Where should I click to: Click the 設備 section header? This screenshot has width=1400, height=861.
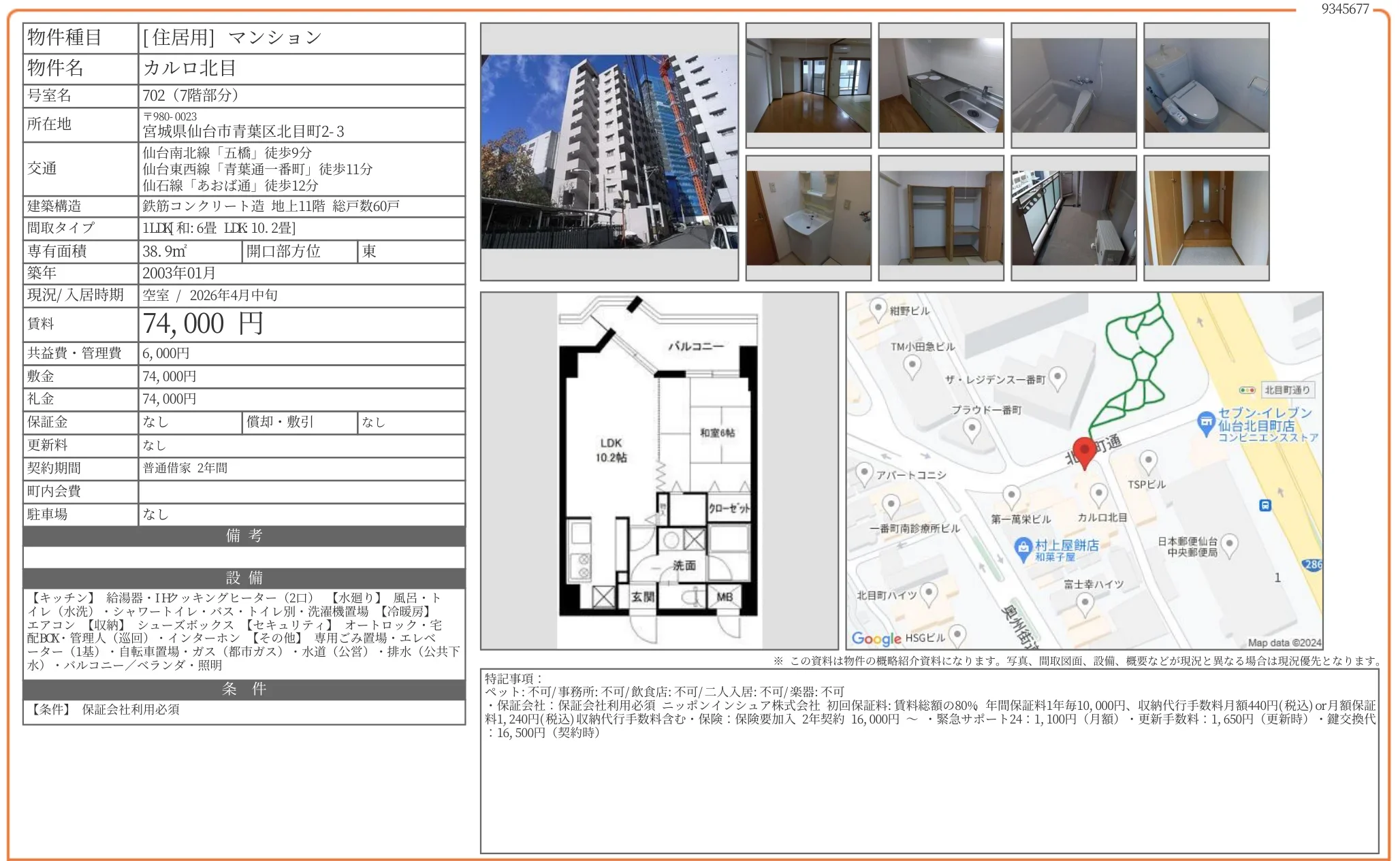244,578
